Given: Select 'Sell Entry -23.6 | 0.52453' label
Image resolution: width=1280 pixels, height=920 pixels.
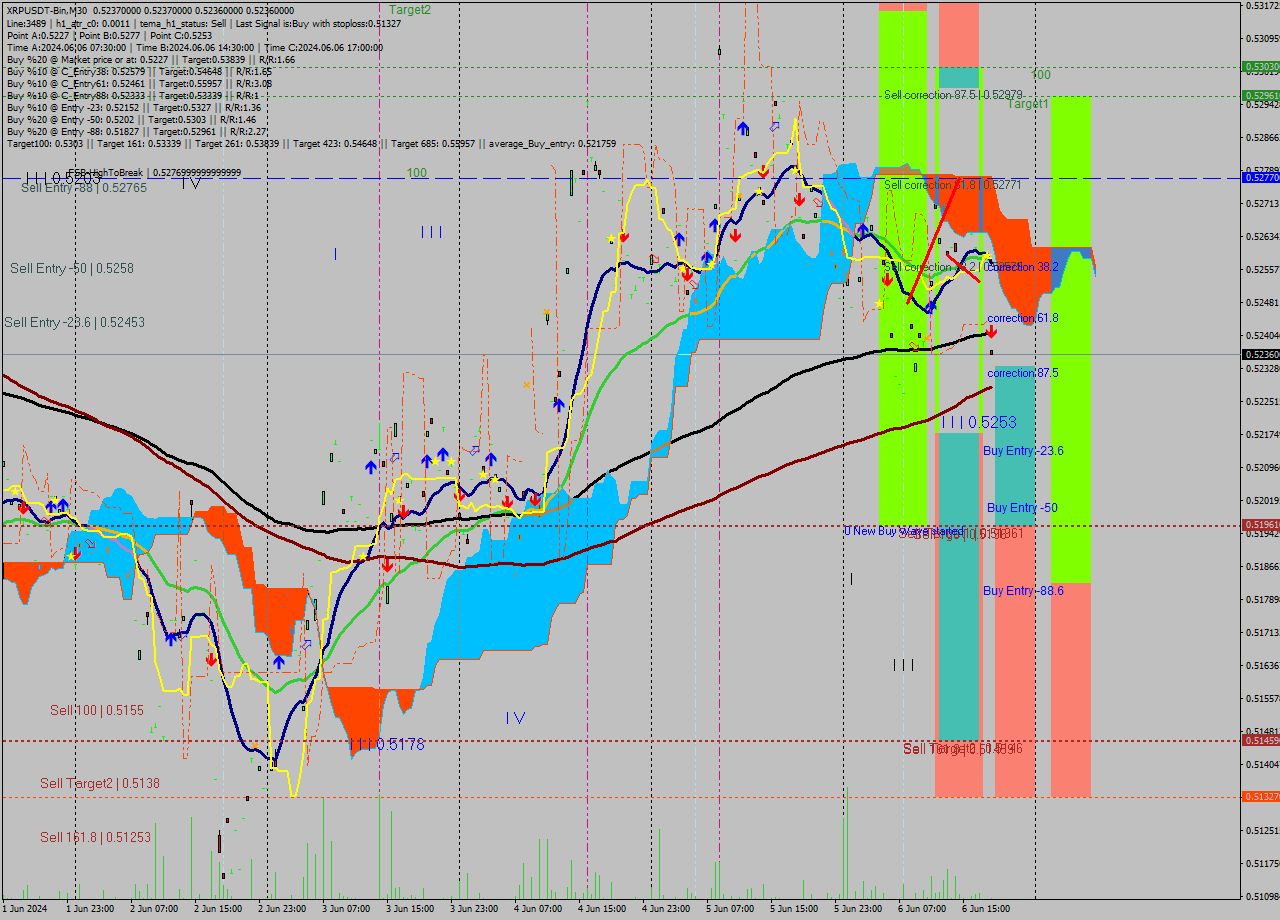Looking at the screenshot, I should click(x=75, y=322).
